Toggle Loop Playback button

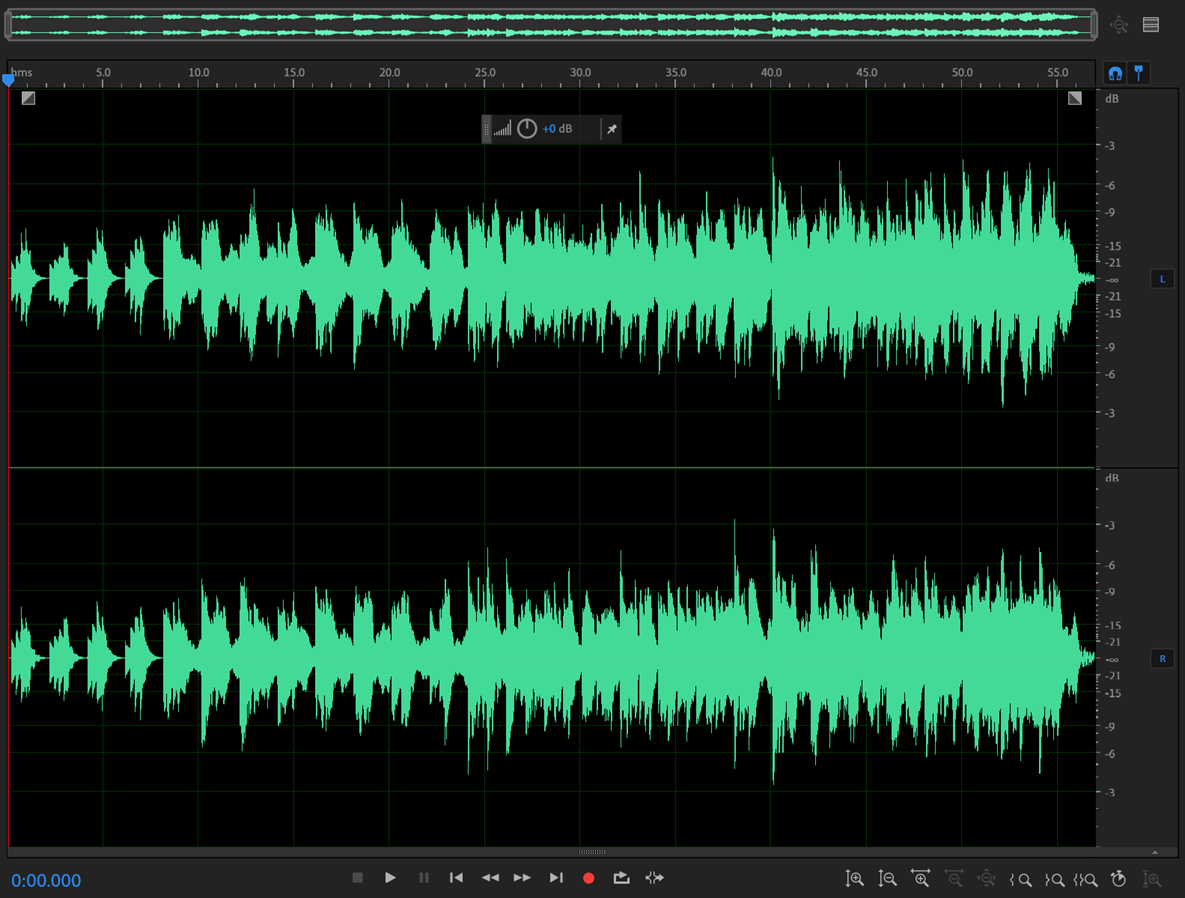pyautogui.click(x=621, y=878)
